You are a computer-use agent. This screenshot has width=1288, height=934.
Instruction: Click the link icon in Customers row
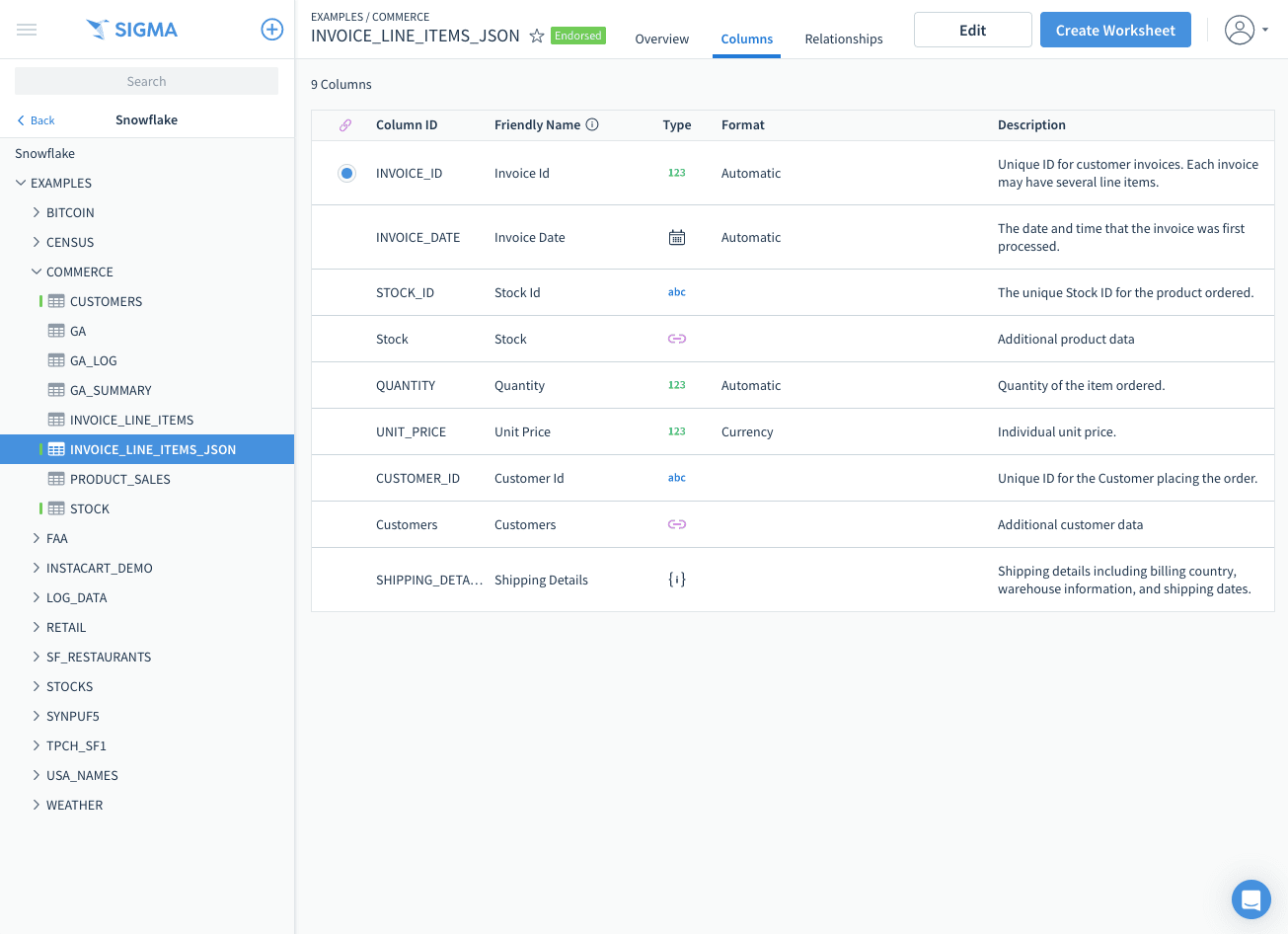(676, 524)
